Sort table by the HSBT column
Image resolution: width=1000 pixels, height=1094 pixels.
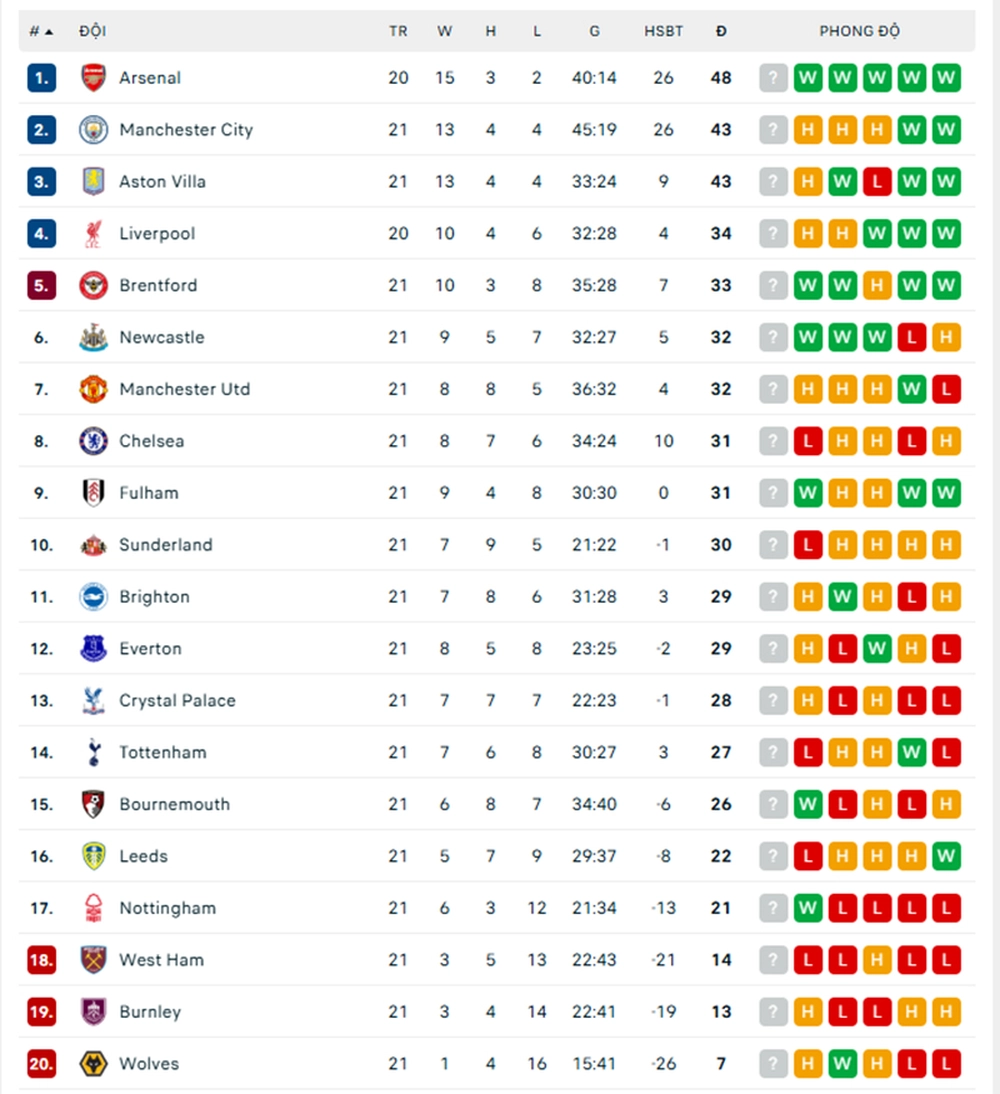[663, 30]
